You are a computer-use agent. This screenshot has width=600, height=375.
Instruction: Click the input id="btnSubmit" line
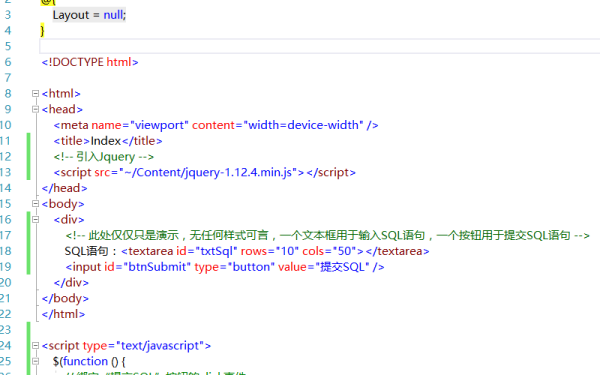(225, 267)
